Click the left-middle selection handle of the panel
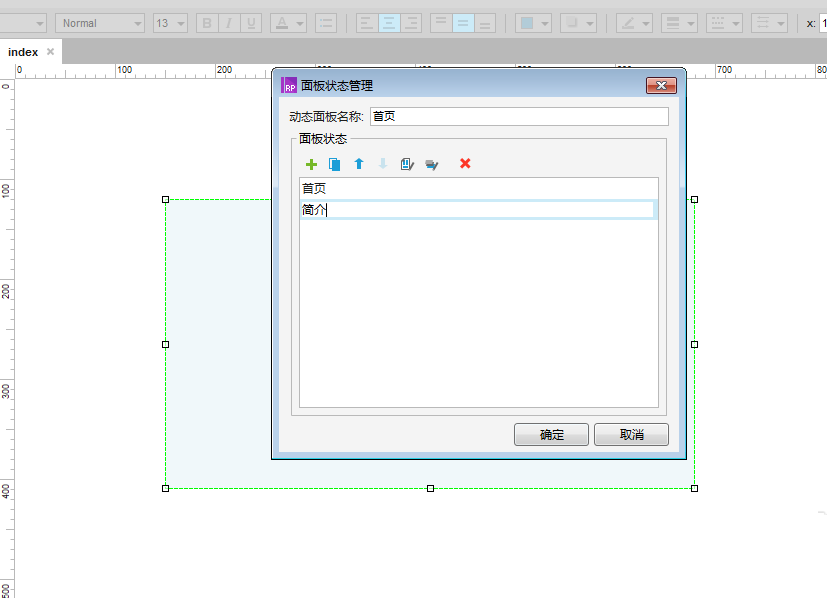 (166, 344)
